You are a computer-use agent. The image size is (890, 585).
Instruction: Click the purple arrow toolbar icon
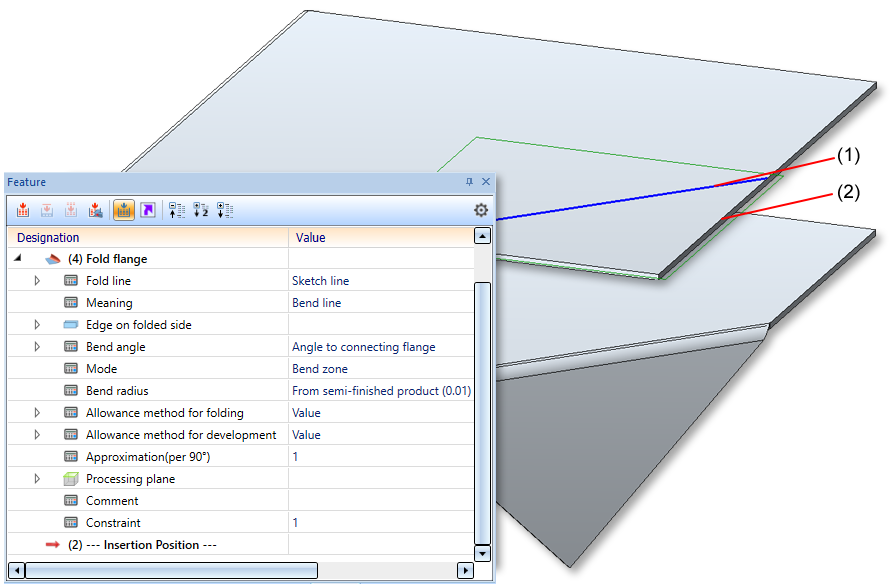pyautogui.click(x=148, y=210)
